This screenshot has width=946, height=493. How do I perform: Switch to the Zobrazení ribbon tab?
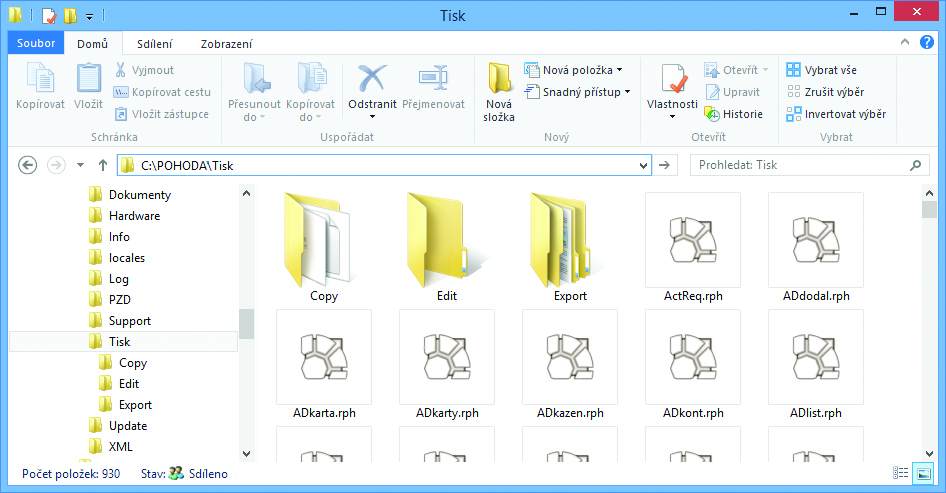point(227,43)
